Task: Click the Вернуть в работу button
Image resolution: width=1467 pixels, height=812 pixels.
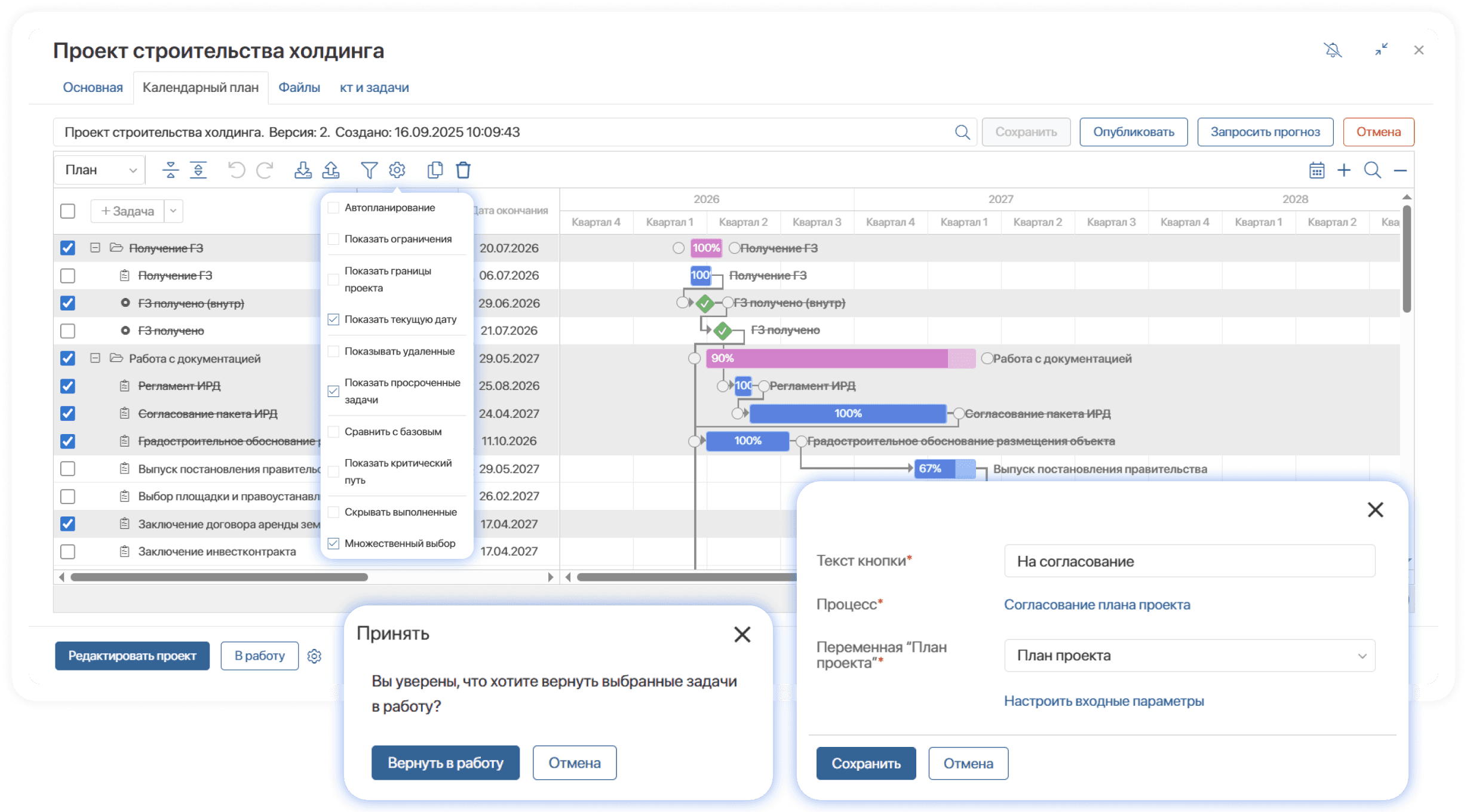Action: 445,762
